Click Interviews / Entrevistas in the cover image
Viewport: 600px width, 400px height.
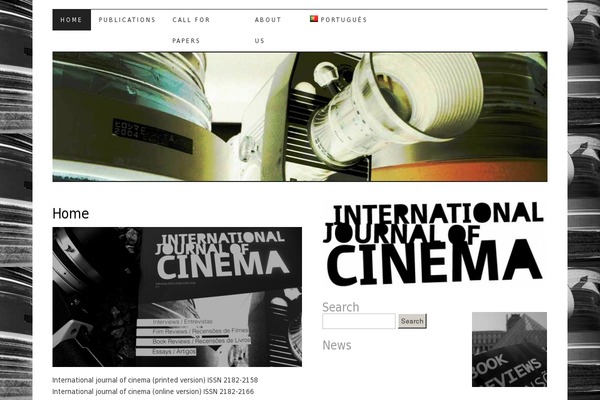[183, 322]
